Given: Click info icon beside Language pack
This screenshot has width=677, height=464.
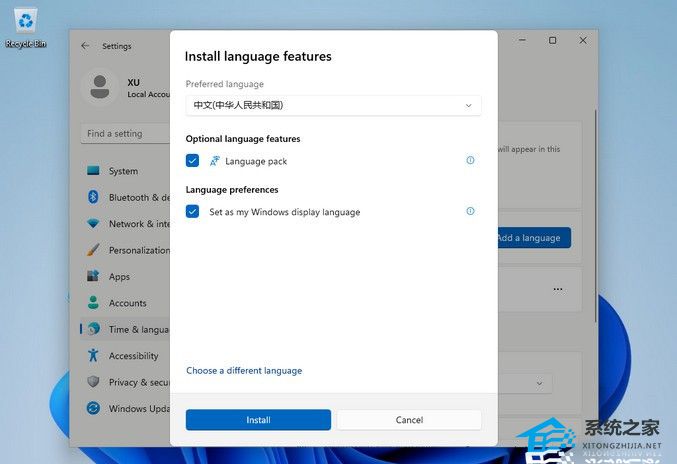Looking at the screenshot, I should point(470,160).
